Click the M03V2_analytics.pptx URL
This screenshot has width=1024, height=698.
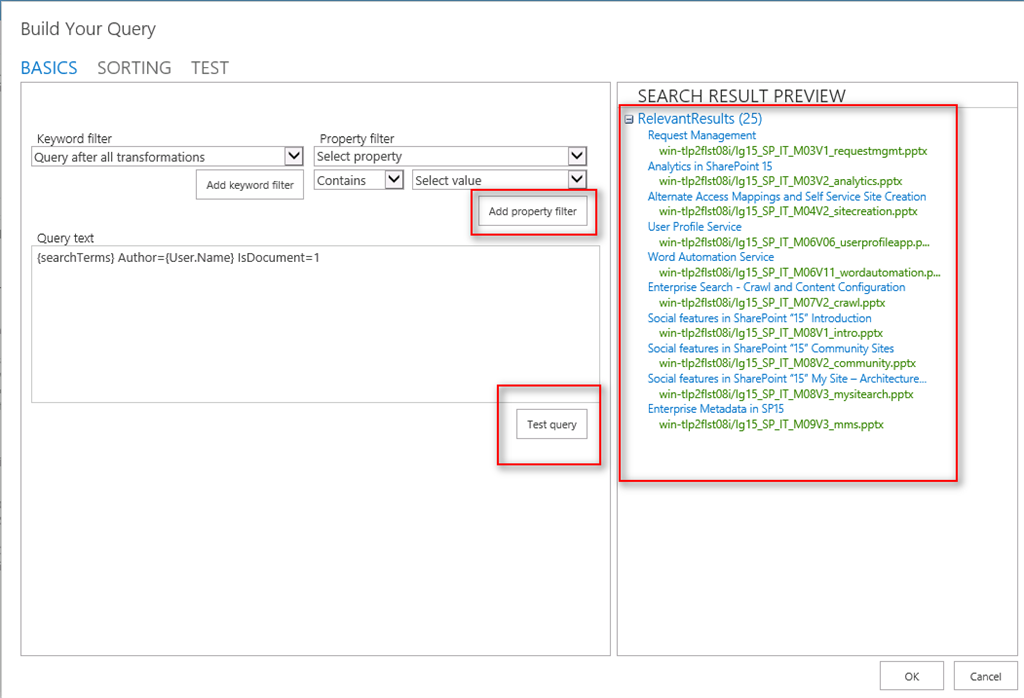(x=780, y=181)
